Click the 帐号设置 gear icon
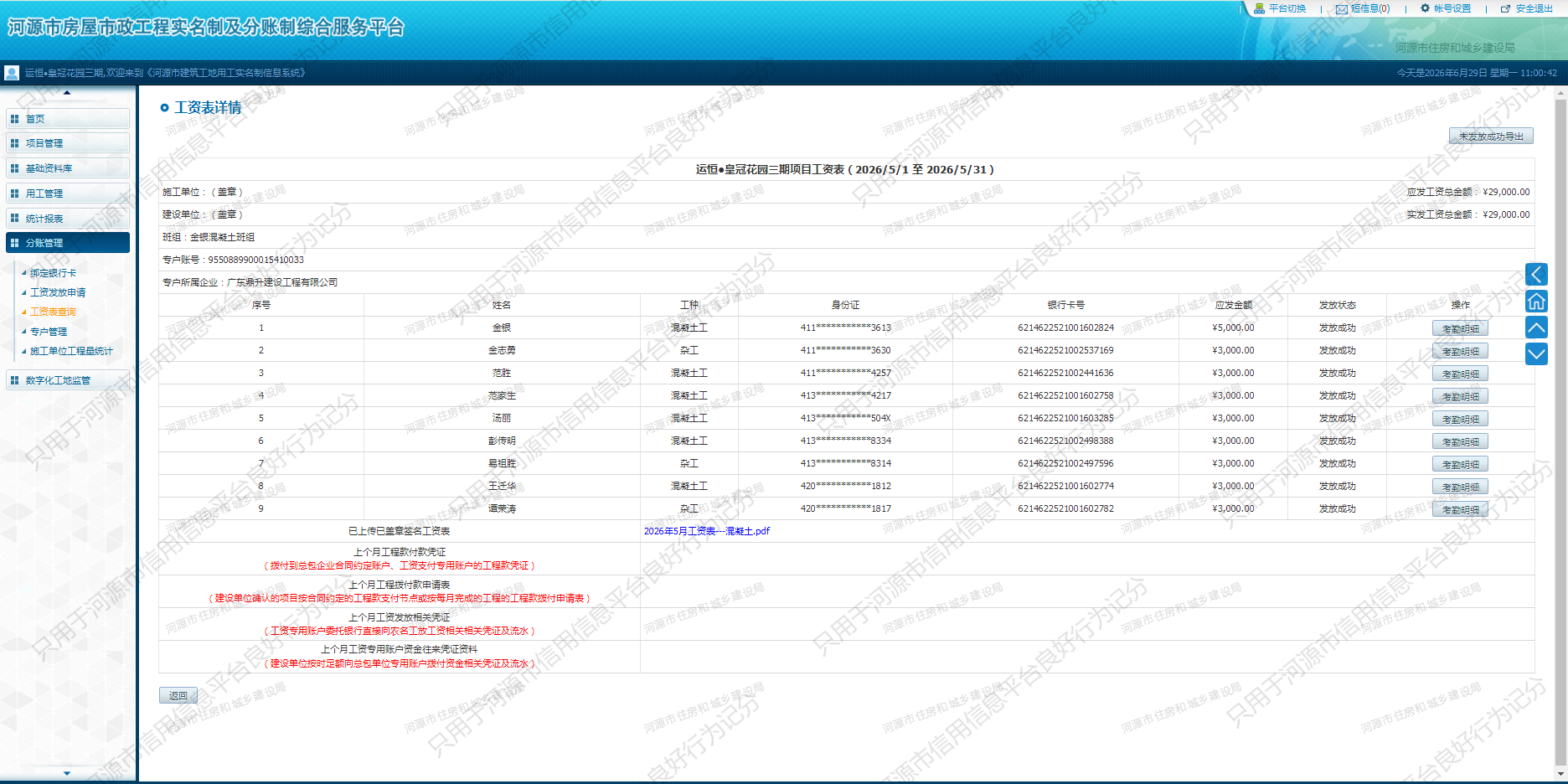Viewport: 1568px width, 784px height. 1426,8
